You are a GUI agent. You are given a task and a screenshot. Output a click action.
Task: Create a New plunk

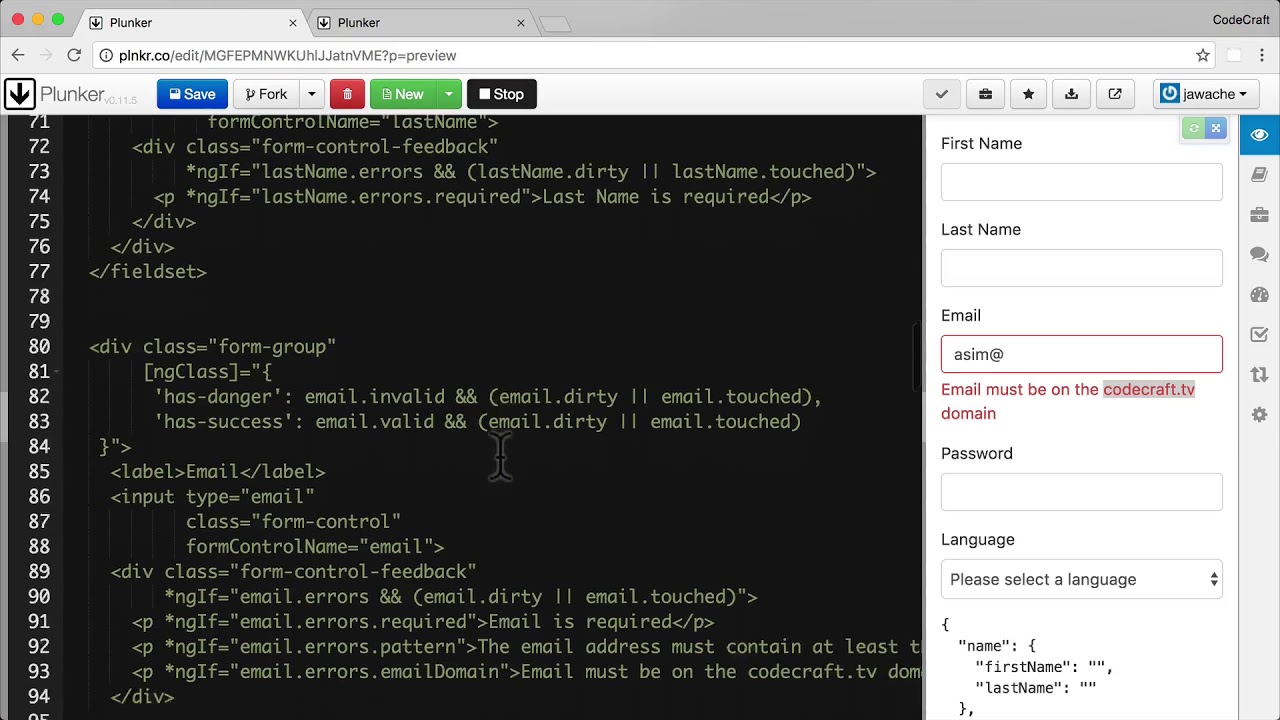click(x=402, y=94)
